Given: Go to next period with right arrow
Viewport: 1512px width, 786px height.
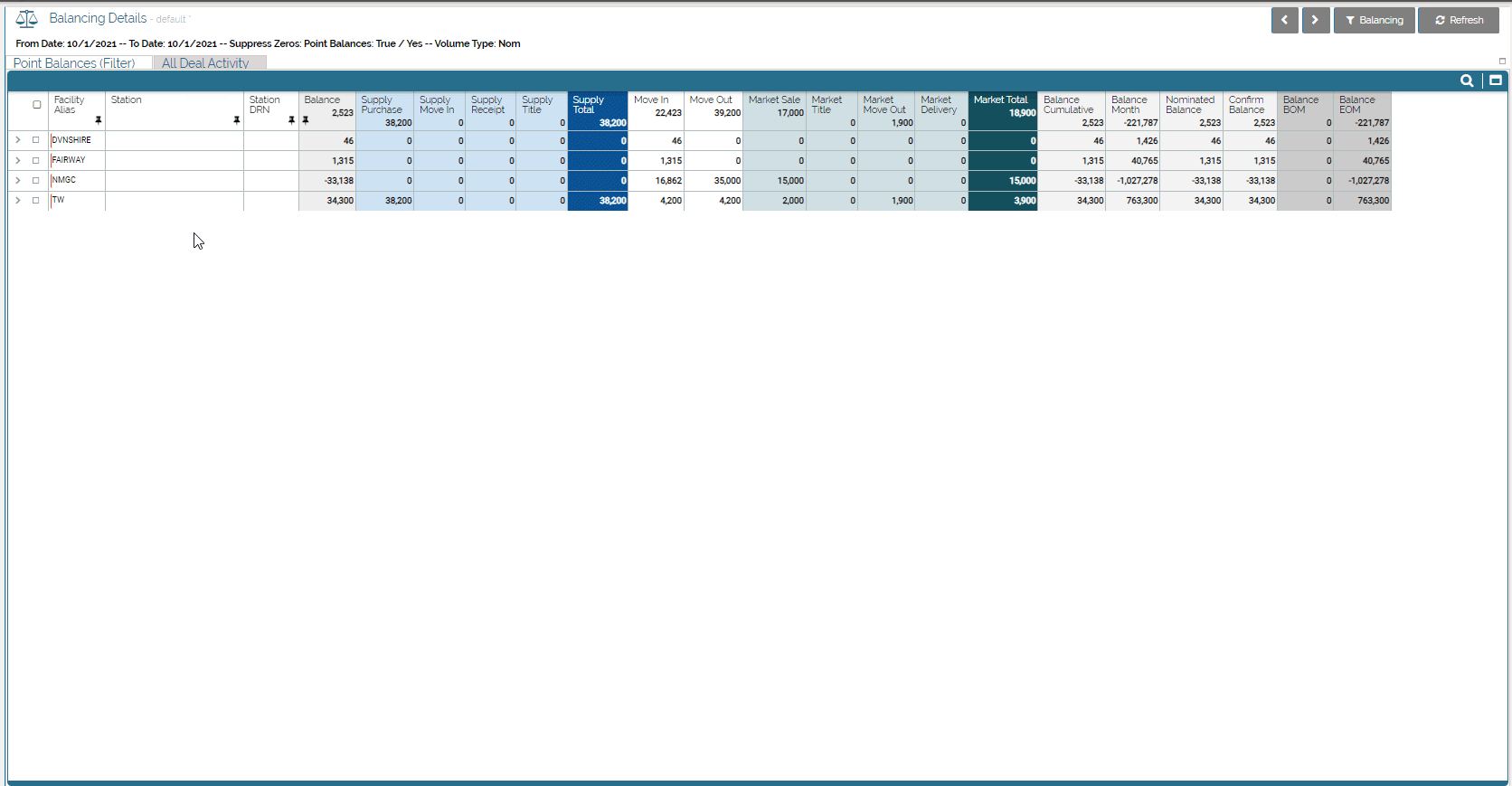Looking at the screenshot, I should pyautogui.click(x=1315, y=20).
